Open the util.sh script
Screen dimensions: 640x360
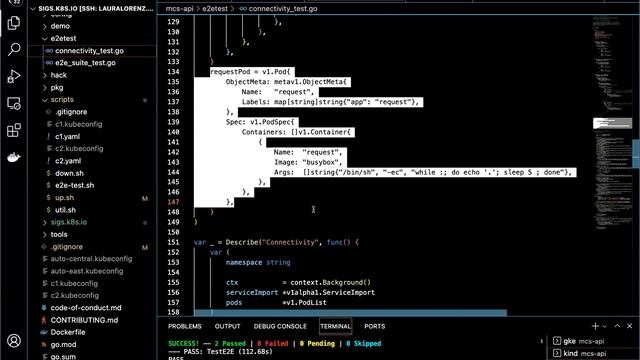(x=92, y=210)
